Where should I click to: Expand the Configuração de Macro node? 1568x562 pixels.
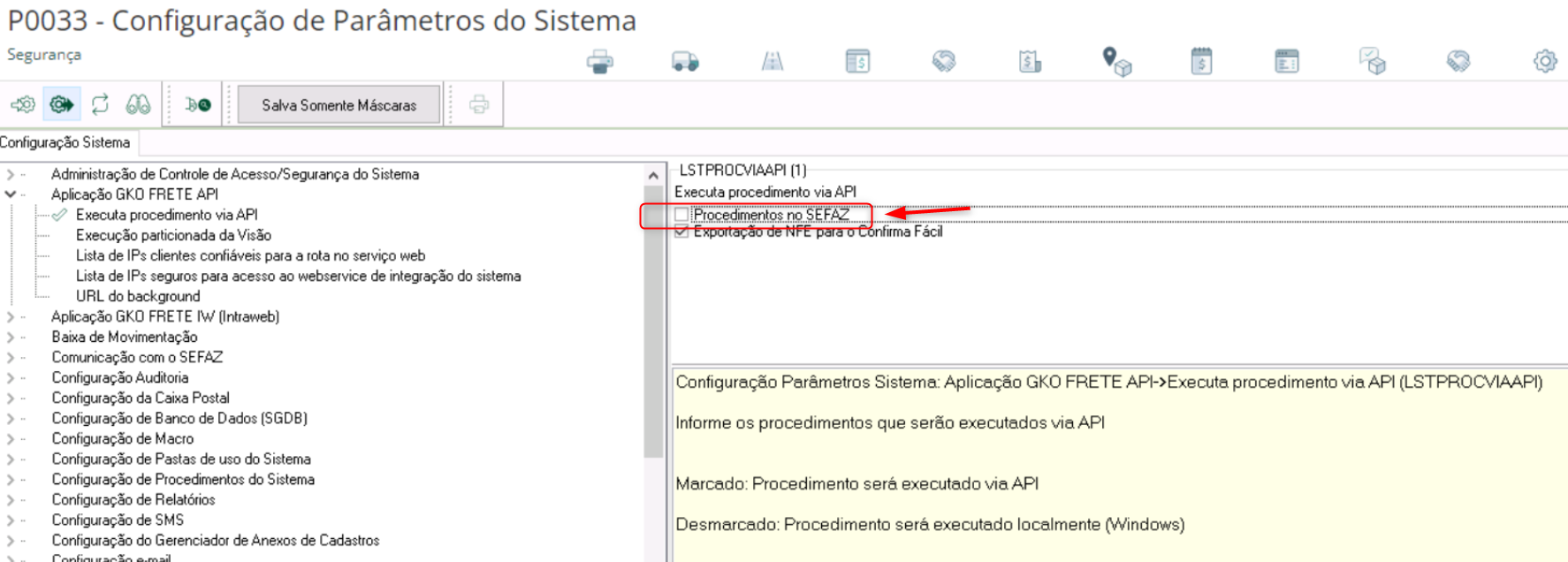point(11,438)
